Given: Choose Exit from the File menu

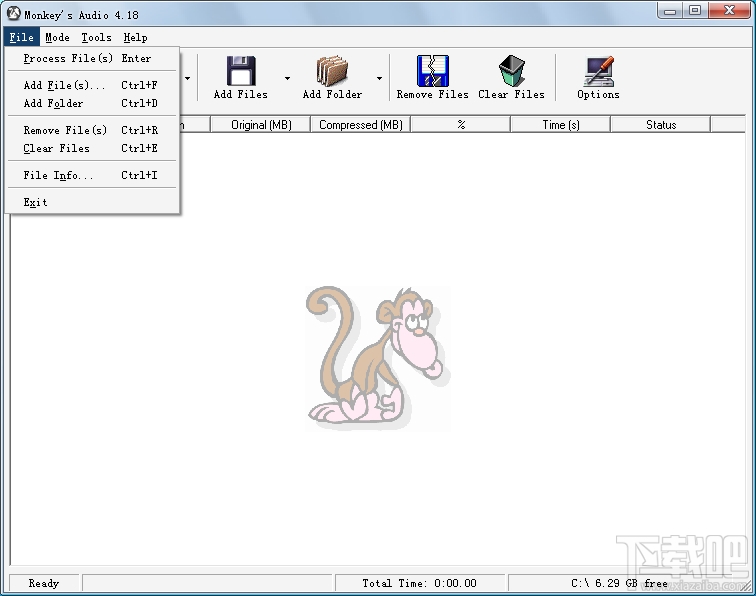Looking at the screenshot, I should [x=92, y=202].
